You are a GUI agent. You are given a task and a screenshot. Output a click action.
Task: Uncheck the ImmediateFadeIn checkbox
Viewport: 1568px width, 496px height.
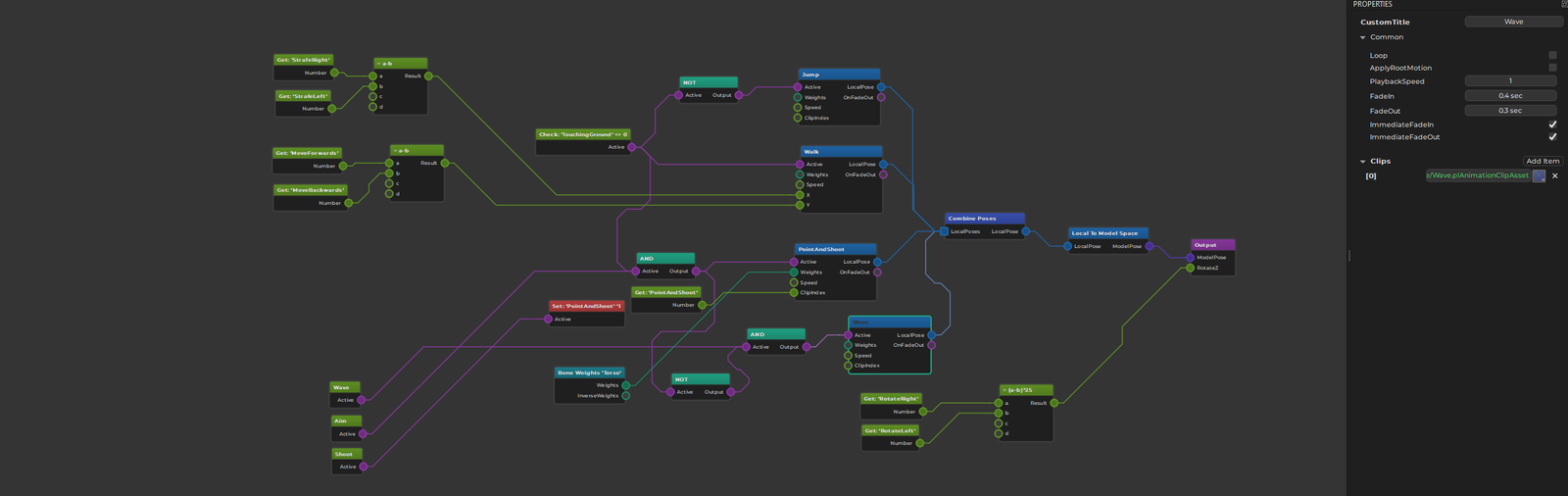pos(1552,124)
